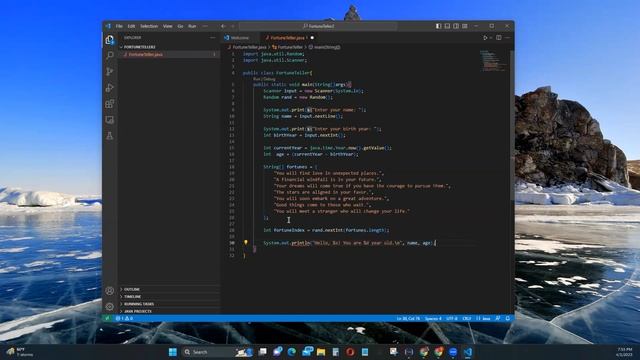
Task: Toggle the bottom panel visibility
Action: (x=447, y=26)
